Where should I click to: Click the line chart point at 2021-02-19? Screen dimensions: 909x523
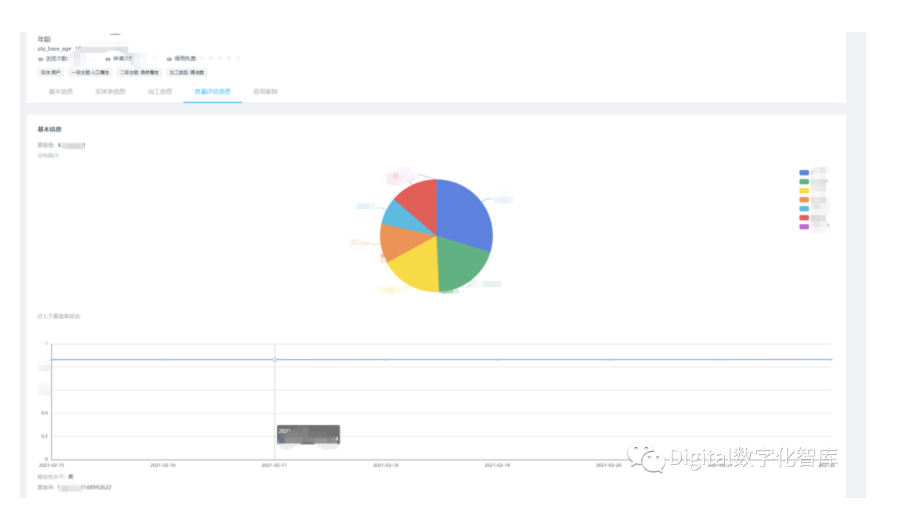[497, 359]
